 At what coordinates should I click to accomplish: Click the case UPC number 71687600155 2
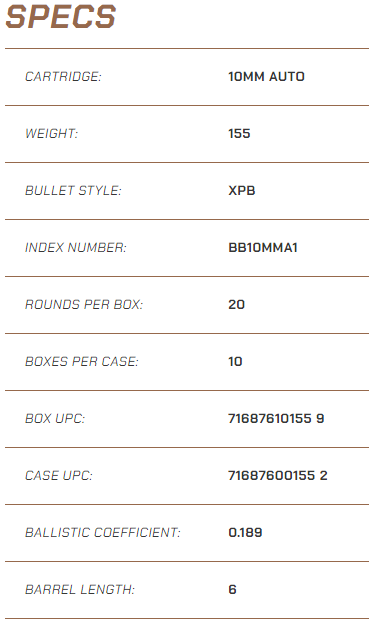click(278, 475)
